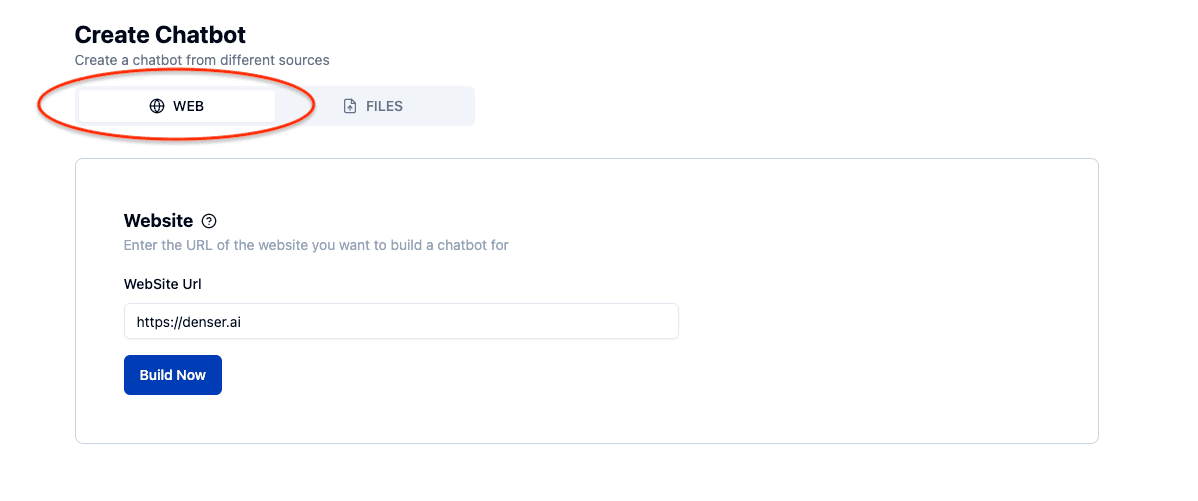Focus the WebSite Url input field
Screen dimensions: 1198x501
[x=401, y=321]
